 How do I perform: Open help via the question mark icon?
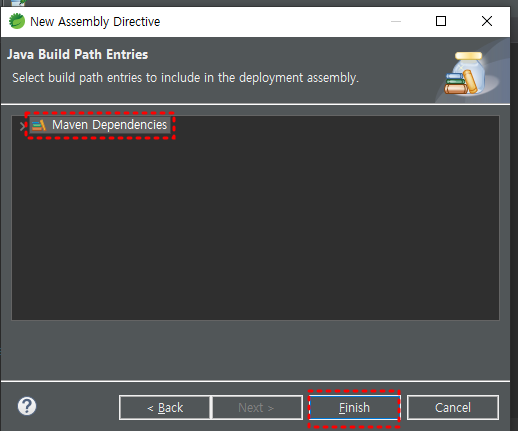pyautogui.click(x=27, y=406)
